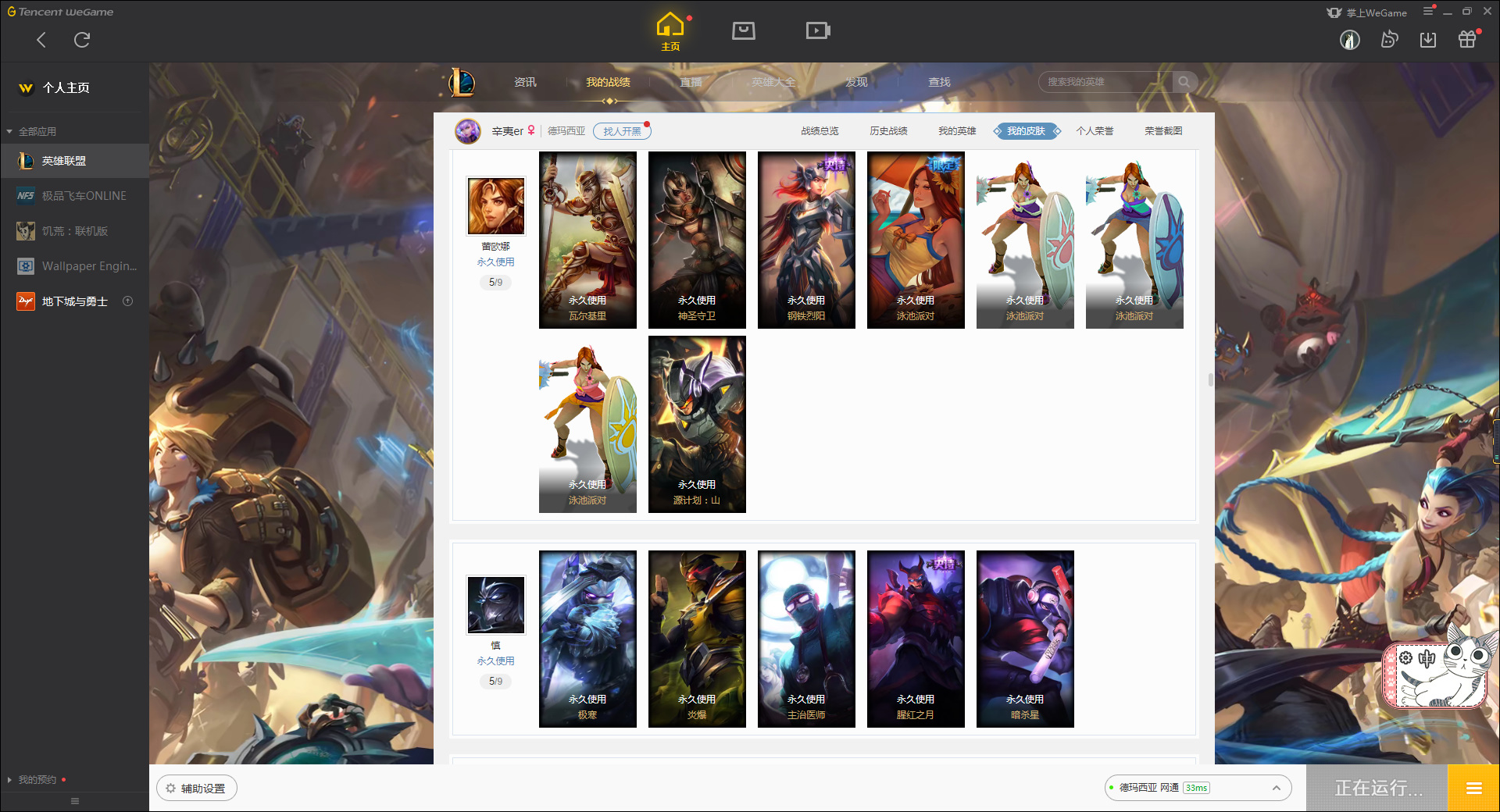
Task: Toggle the 中 input language indicator
Action: click(1427, 658)
